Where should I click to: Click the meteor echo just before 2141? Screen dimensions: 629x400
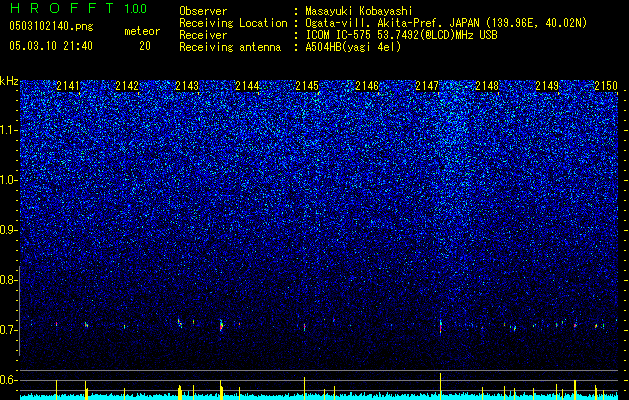point(57,324)
